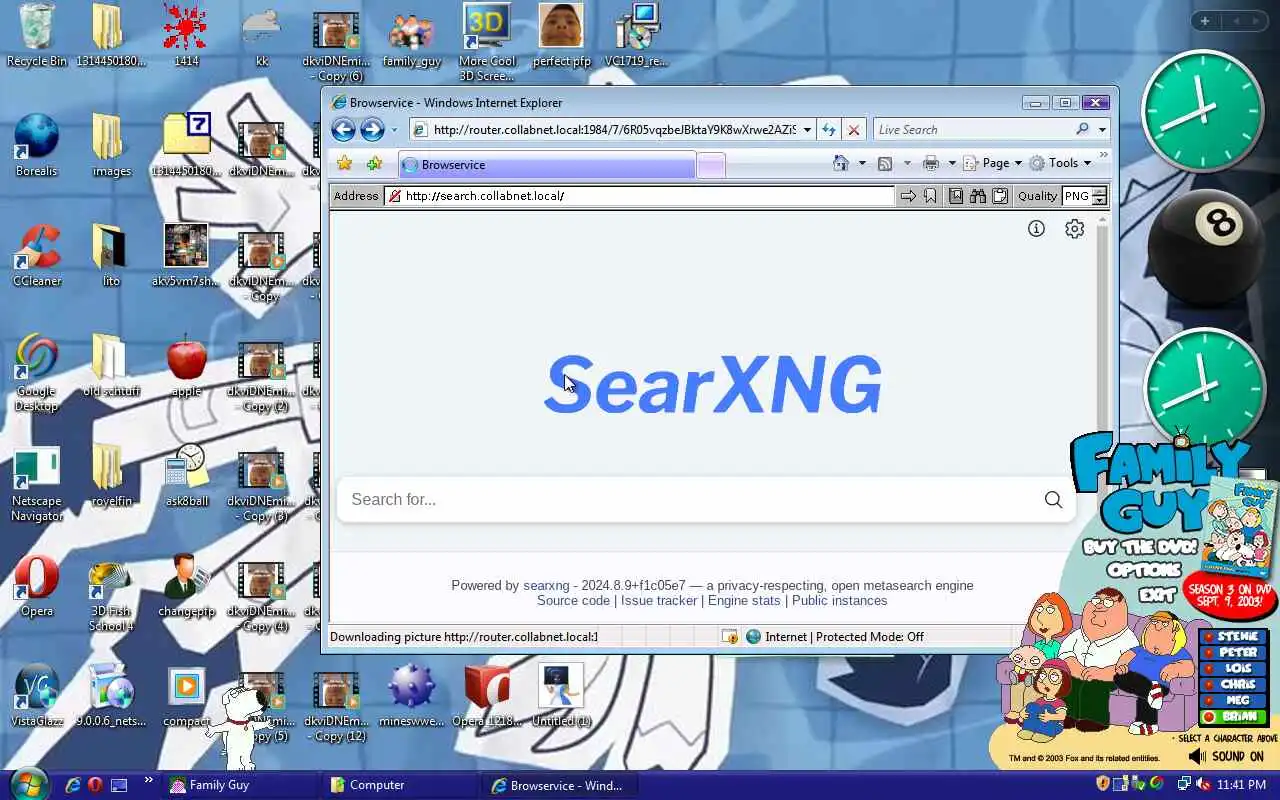Expand the IE command bar overflow chevron
The height and width of the screenshot is (800, 1280).
pyautogui.click(x=1103, y=156)
